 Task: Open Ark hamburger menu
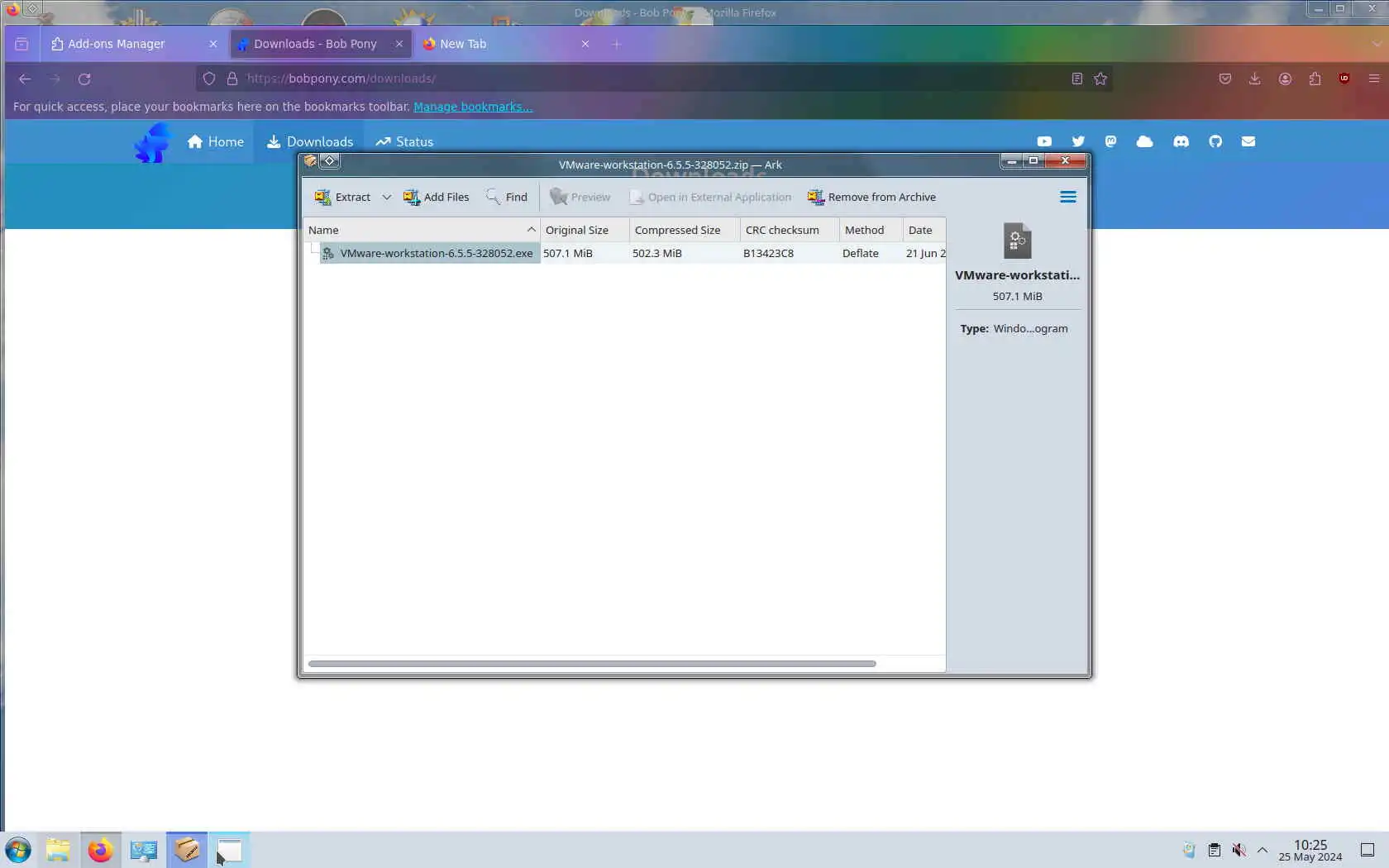(x=1068, y=197)
